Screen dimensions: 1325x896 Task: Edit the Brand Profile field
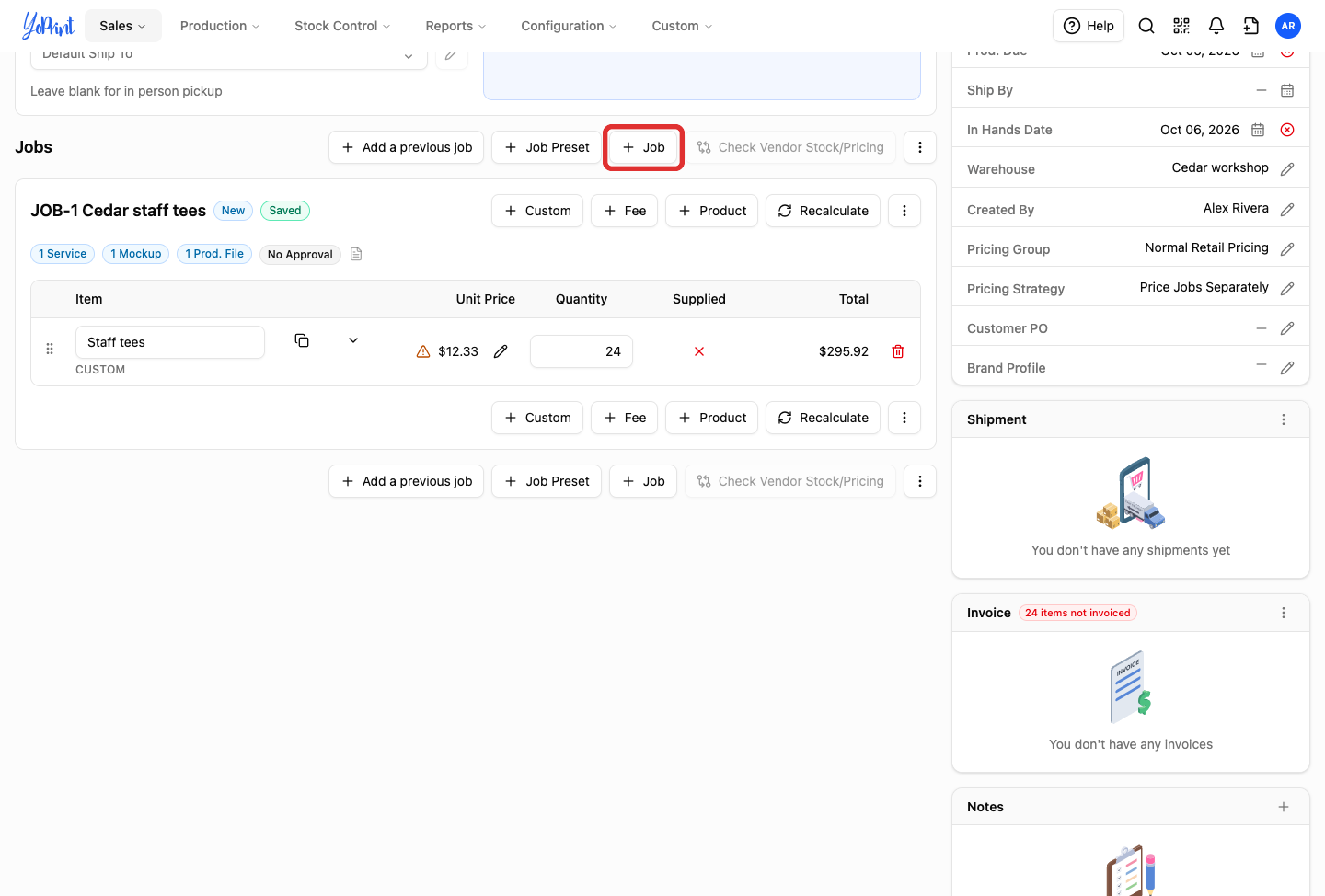coord(1287,368)
